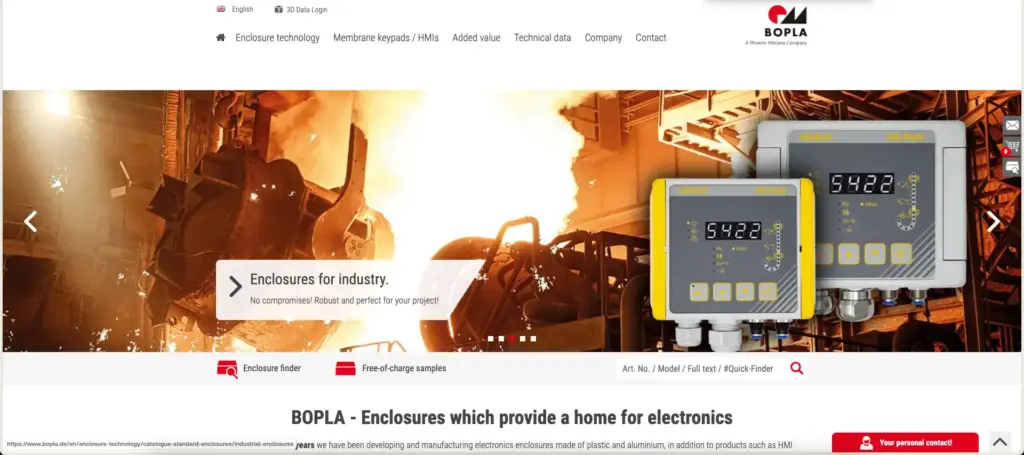Open the shopping cart side icon
The height and width of the screenshot is (455, 1024).
1012,146
